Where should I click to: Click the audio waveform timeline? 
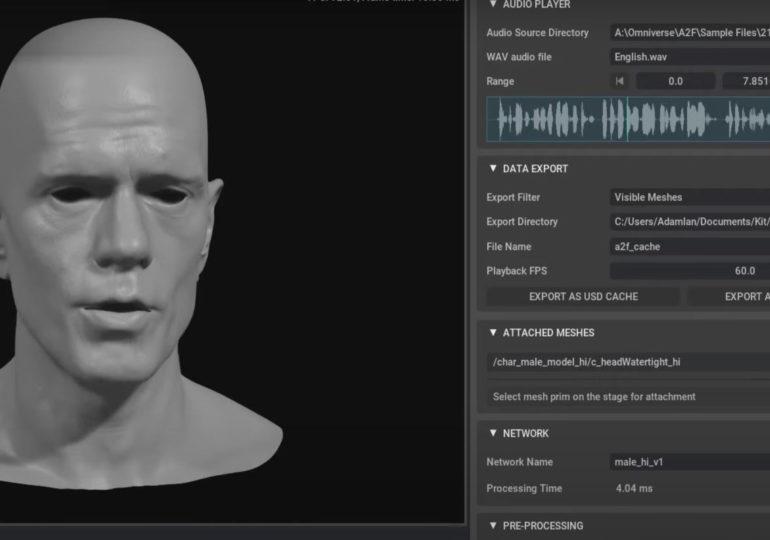(x=628, y=119)
